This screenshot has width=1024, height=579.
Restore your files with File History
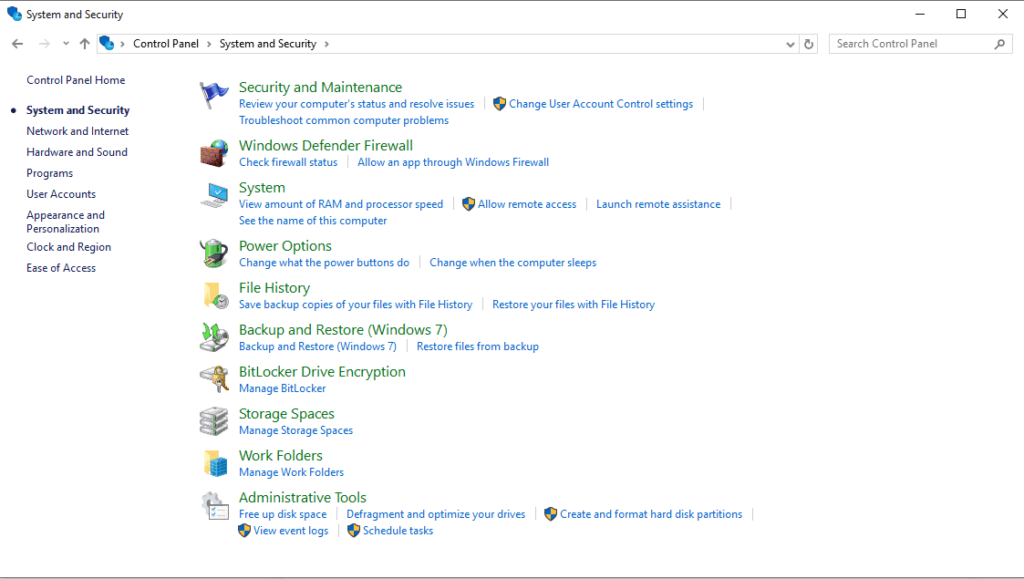573,304
